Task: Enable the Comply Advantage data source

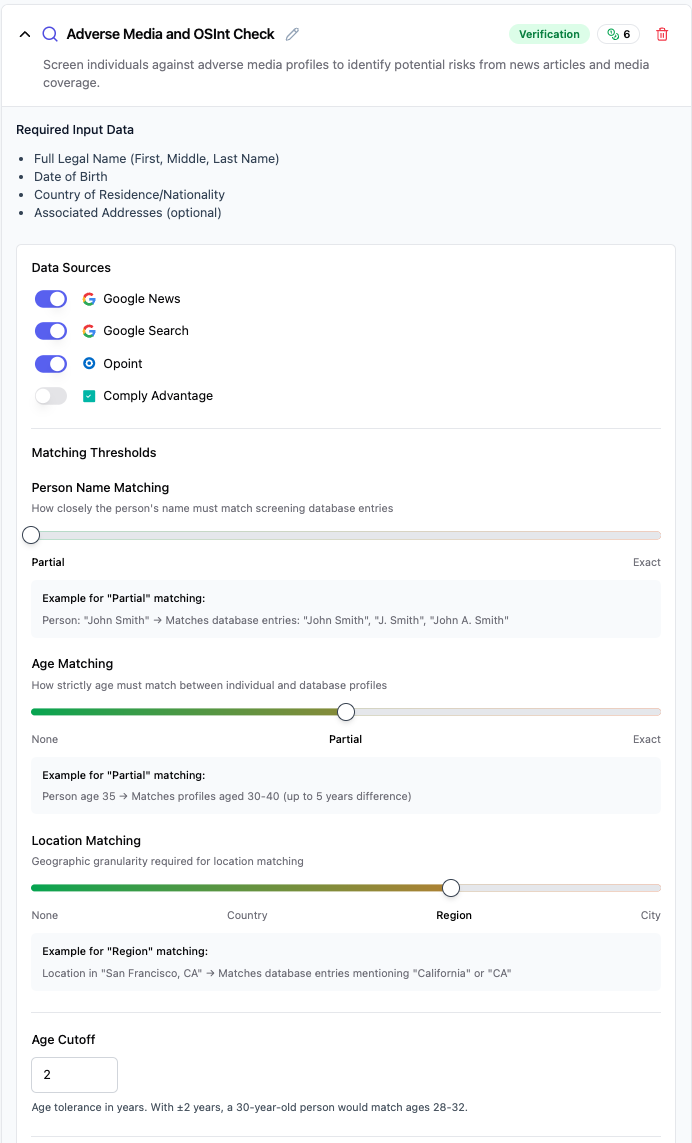Action: click(51, 396)
